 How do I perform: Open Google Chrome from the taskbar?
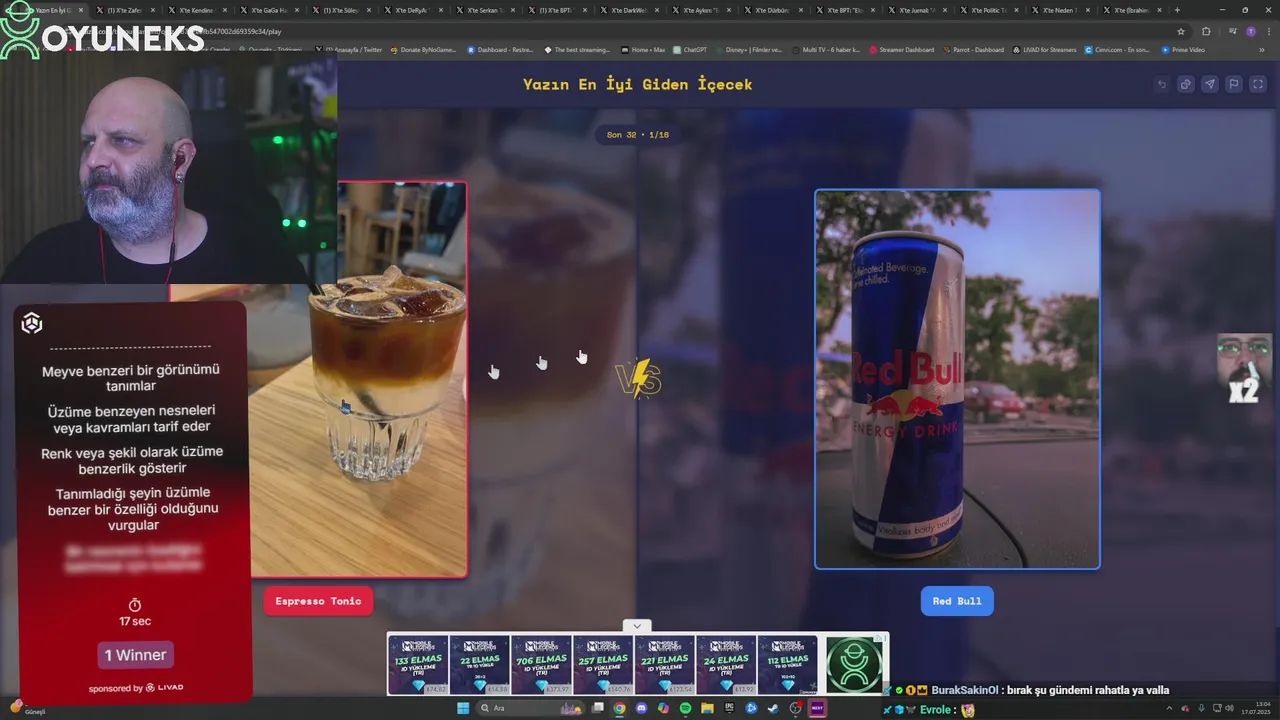[x=620, y=708]
